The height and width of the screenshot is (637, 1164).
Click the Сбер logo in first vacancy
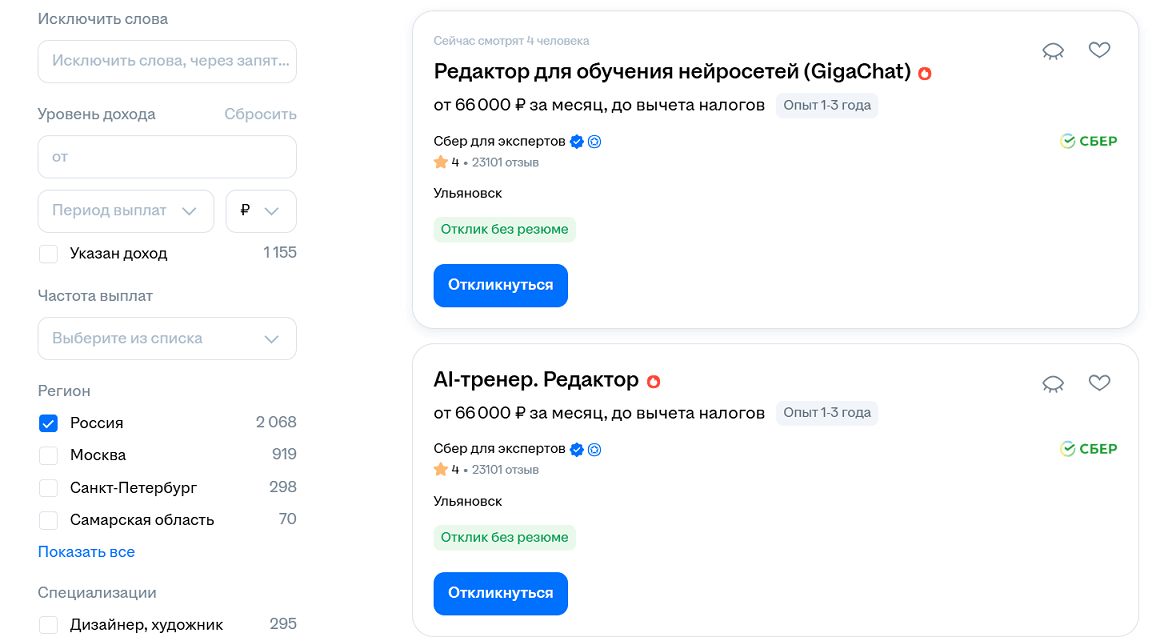pyautogui.click(x=1088, y=141)
